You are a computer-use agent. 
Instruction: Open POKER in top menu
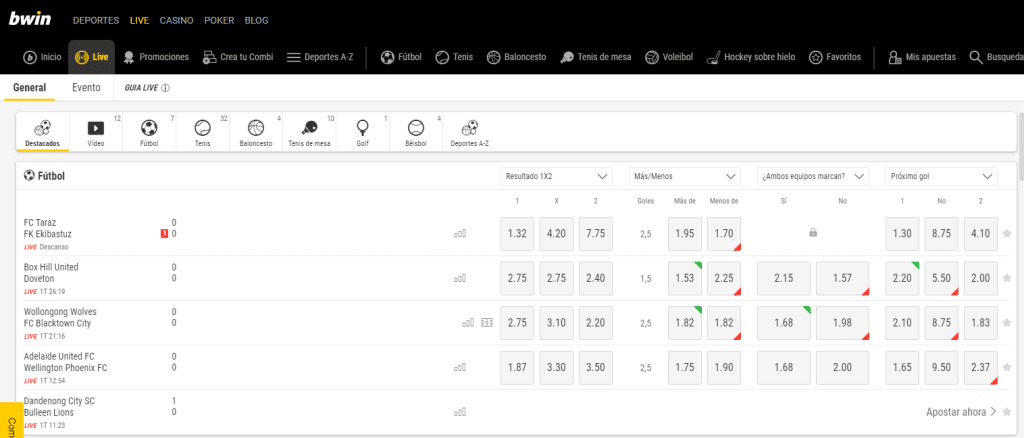click(x=219, y=20)
